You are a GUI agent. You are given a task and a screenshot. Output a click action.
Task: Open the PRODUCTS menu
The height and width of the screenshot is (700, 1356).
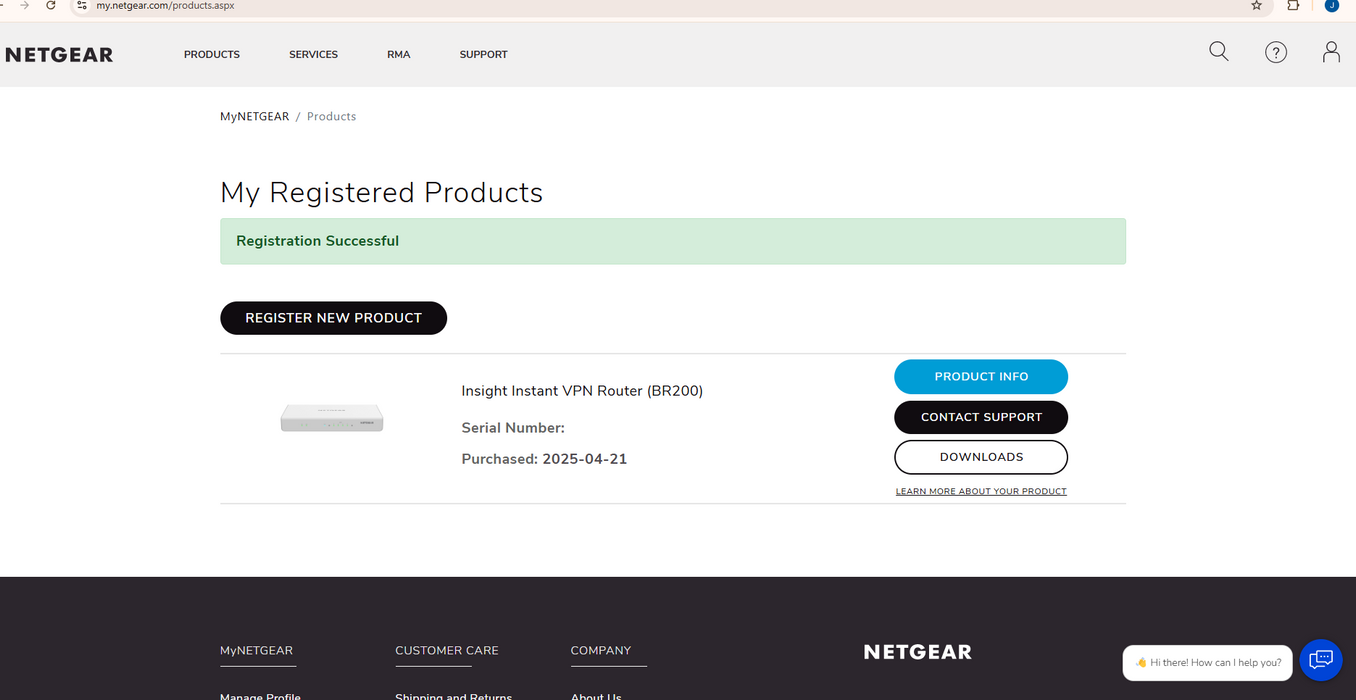[x=212, y=55]
